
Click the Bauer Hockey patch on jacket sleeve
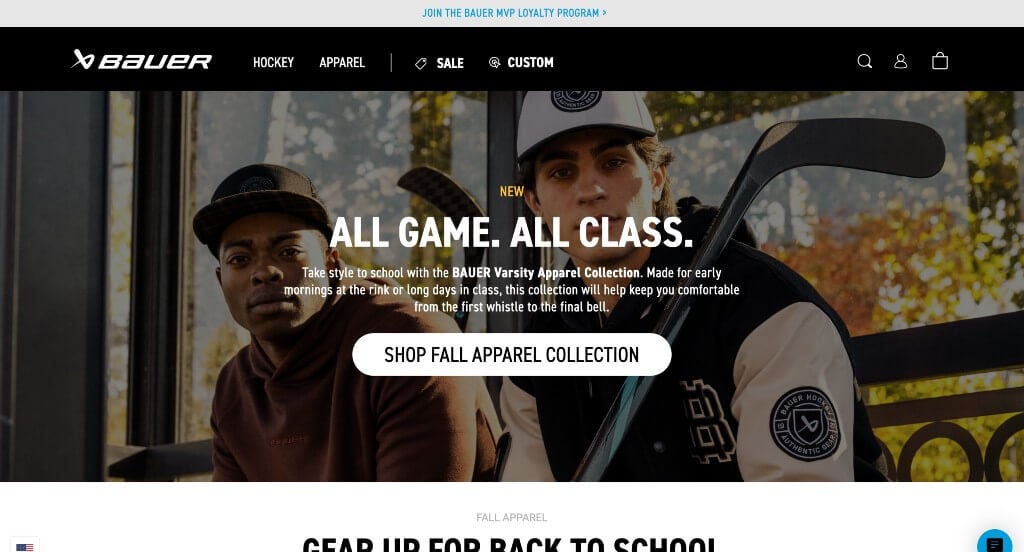pyautogui.click(x=805, y=424)
